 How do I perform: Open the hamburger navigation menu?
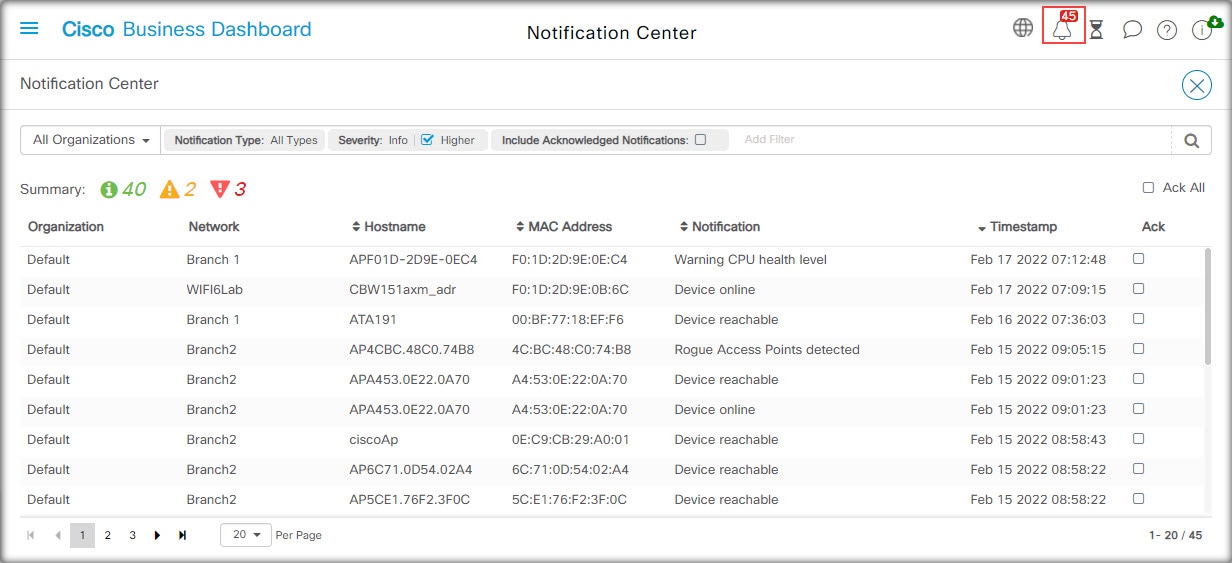tap(29, 28)
